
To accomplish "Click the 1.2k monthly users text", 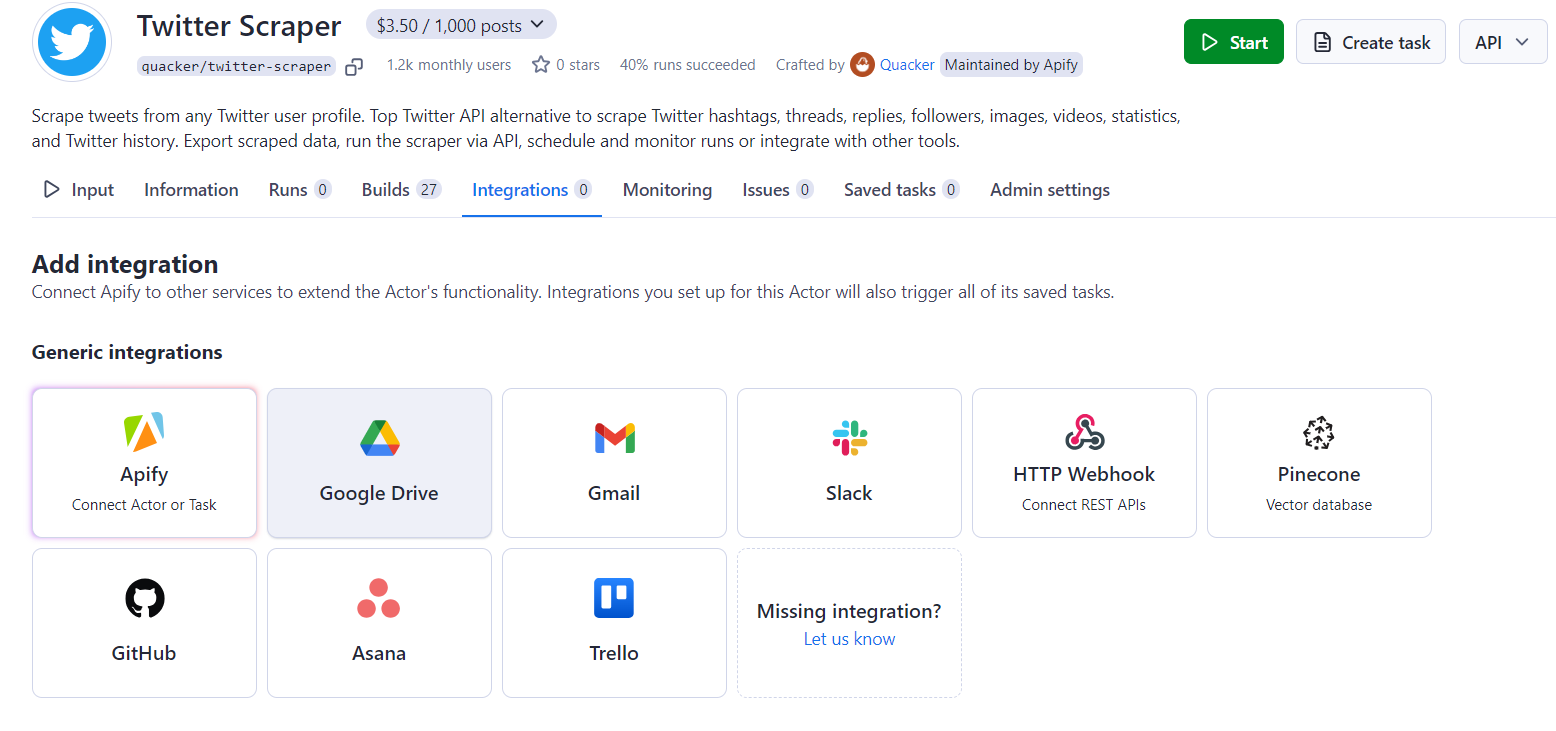I will [449, 65].
